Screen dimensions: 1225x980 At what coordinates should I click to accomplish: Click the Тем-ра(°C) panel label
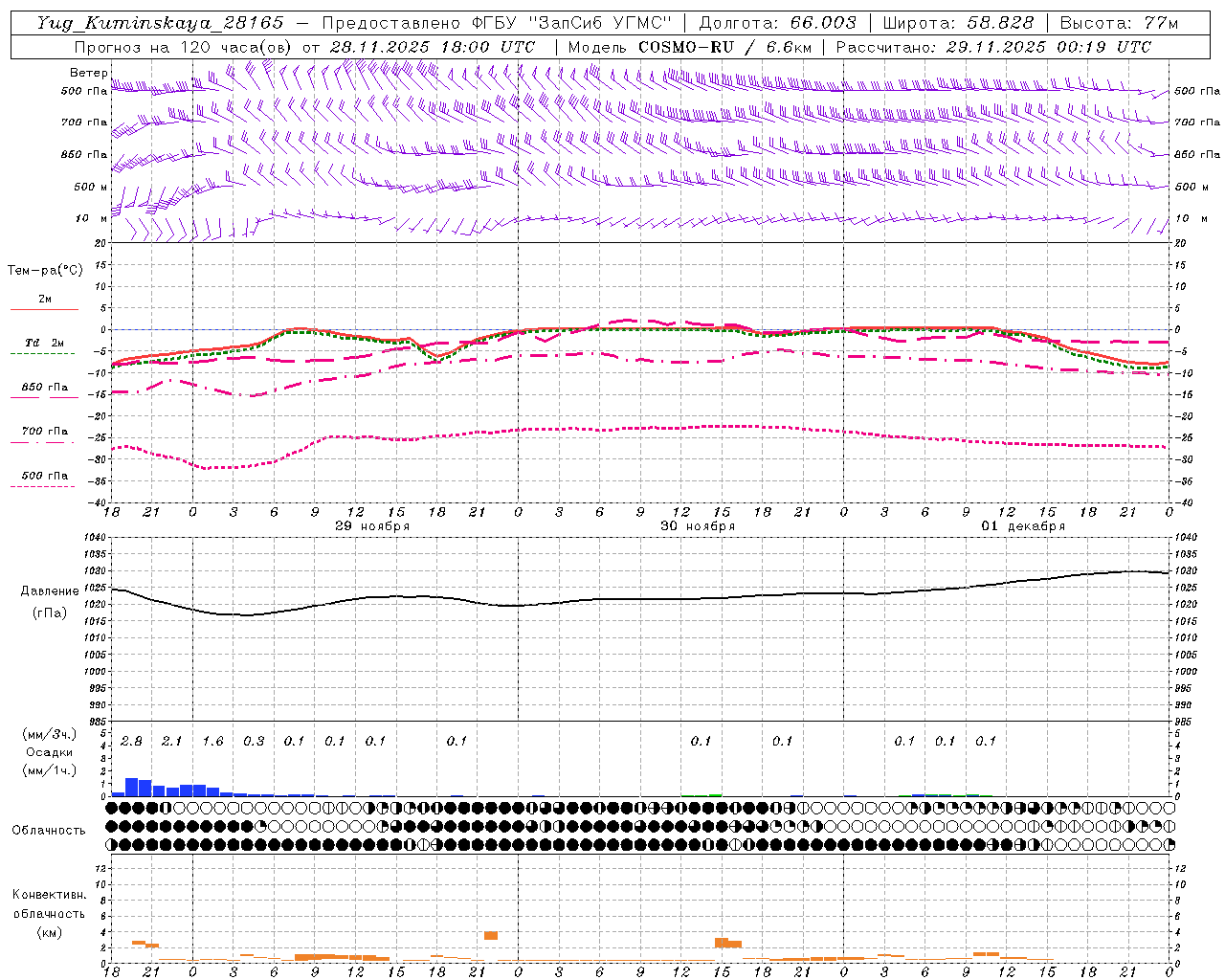(x=45, y=271)
